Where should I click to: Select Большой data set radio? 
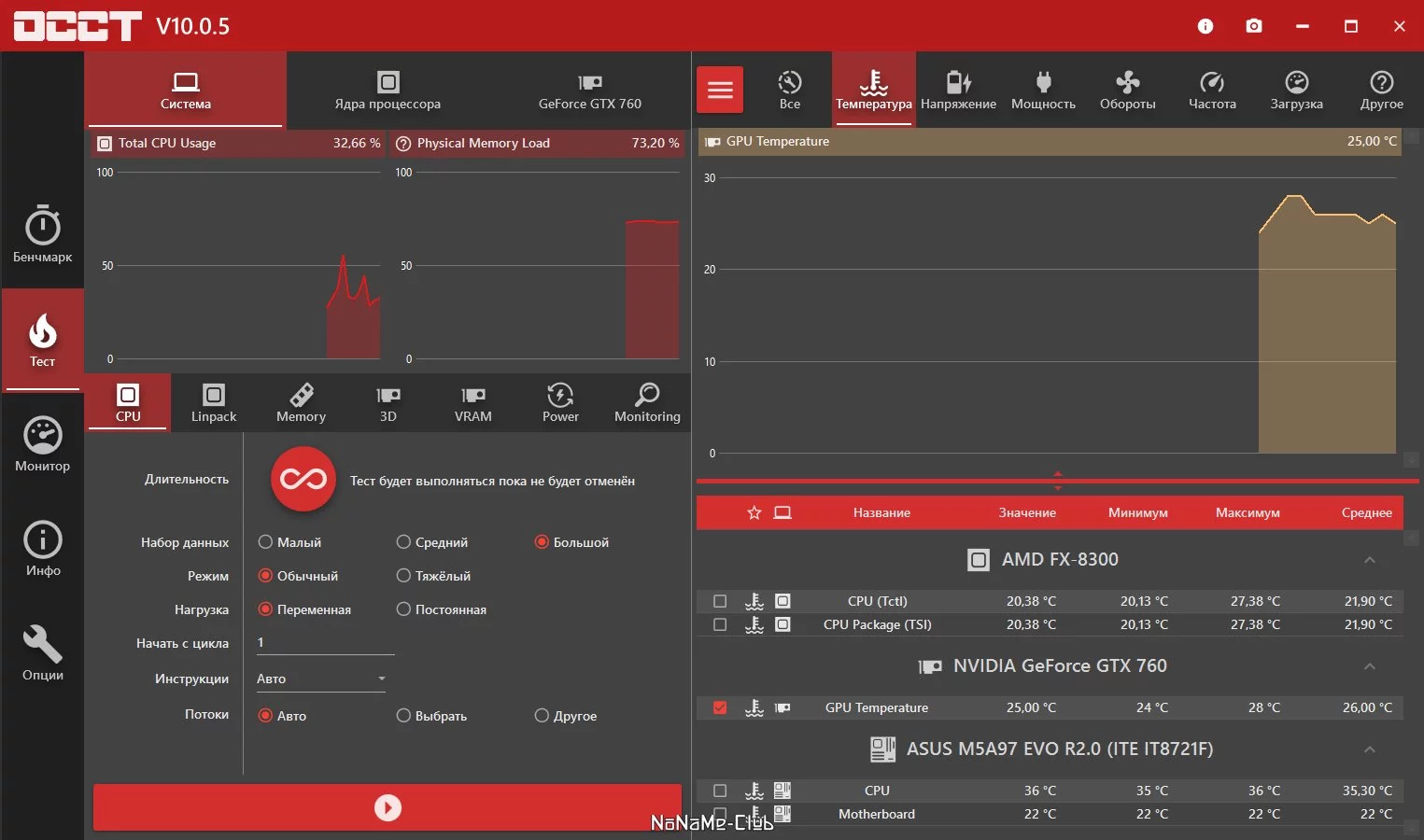pos(571,542)
